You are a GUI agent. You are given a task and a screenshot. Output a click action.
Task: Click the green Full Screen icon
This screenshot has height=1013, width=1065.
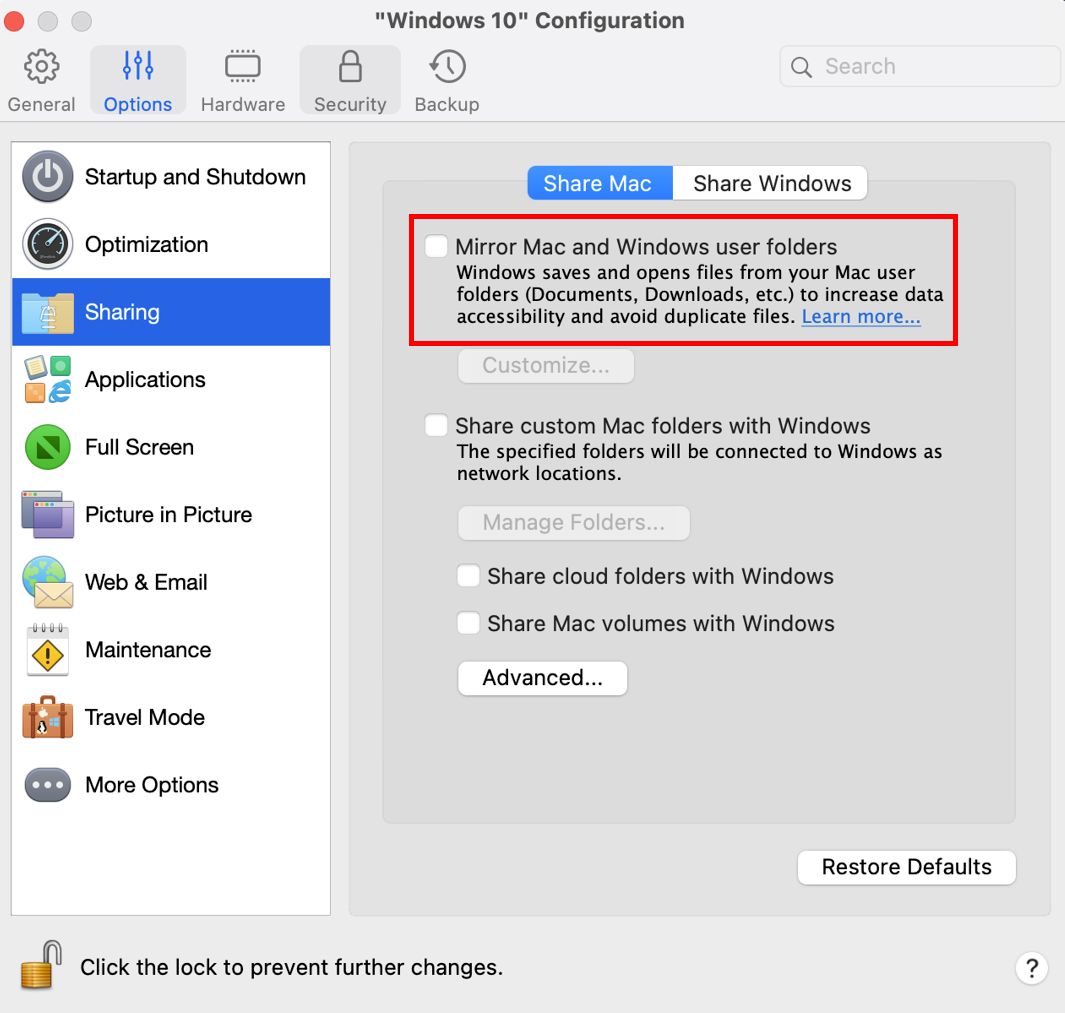pyautogui.click(x=48, y=447)
